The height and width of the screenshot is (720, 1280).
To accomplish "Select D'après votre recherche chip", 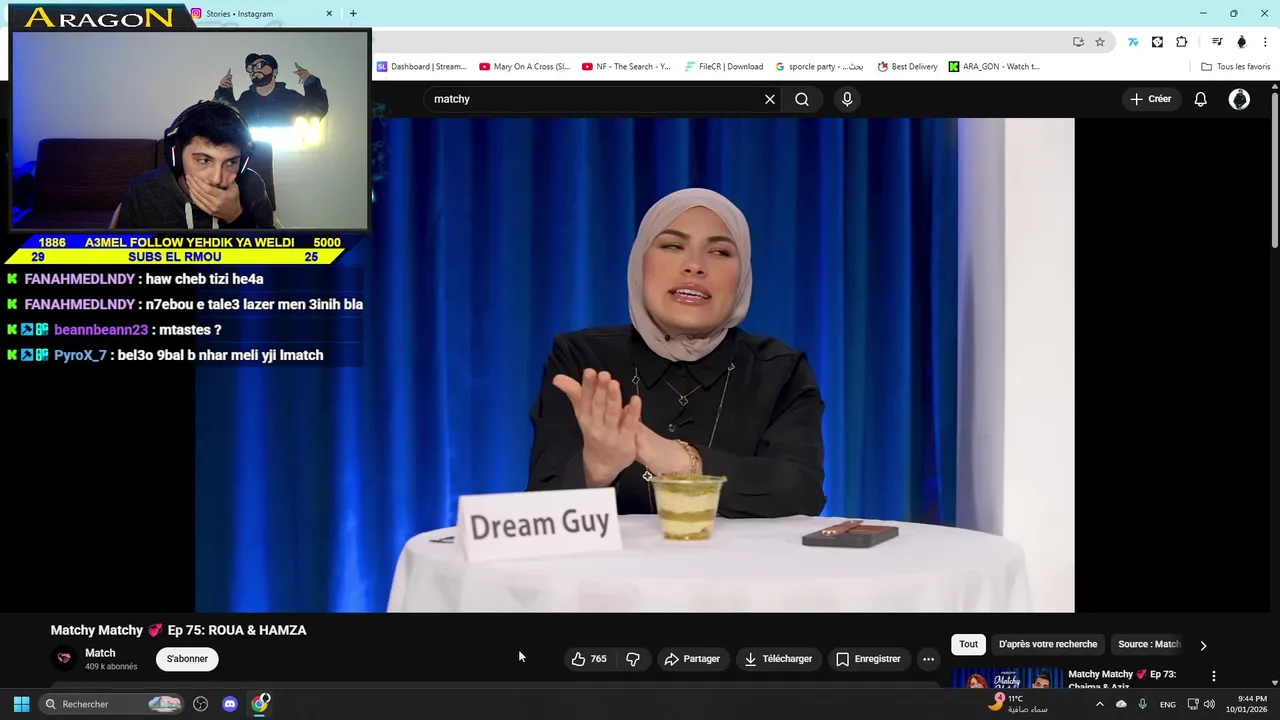I will (x=1047, y=644).
